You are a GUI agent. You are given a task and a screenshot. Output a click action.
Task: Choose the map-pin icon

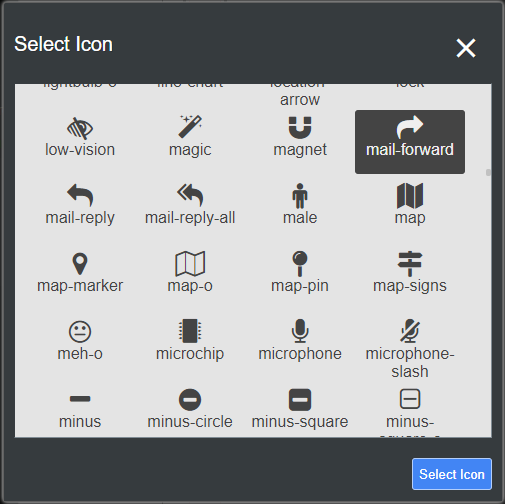[x=300, y=264]
